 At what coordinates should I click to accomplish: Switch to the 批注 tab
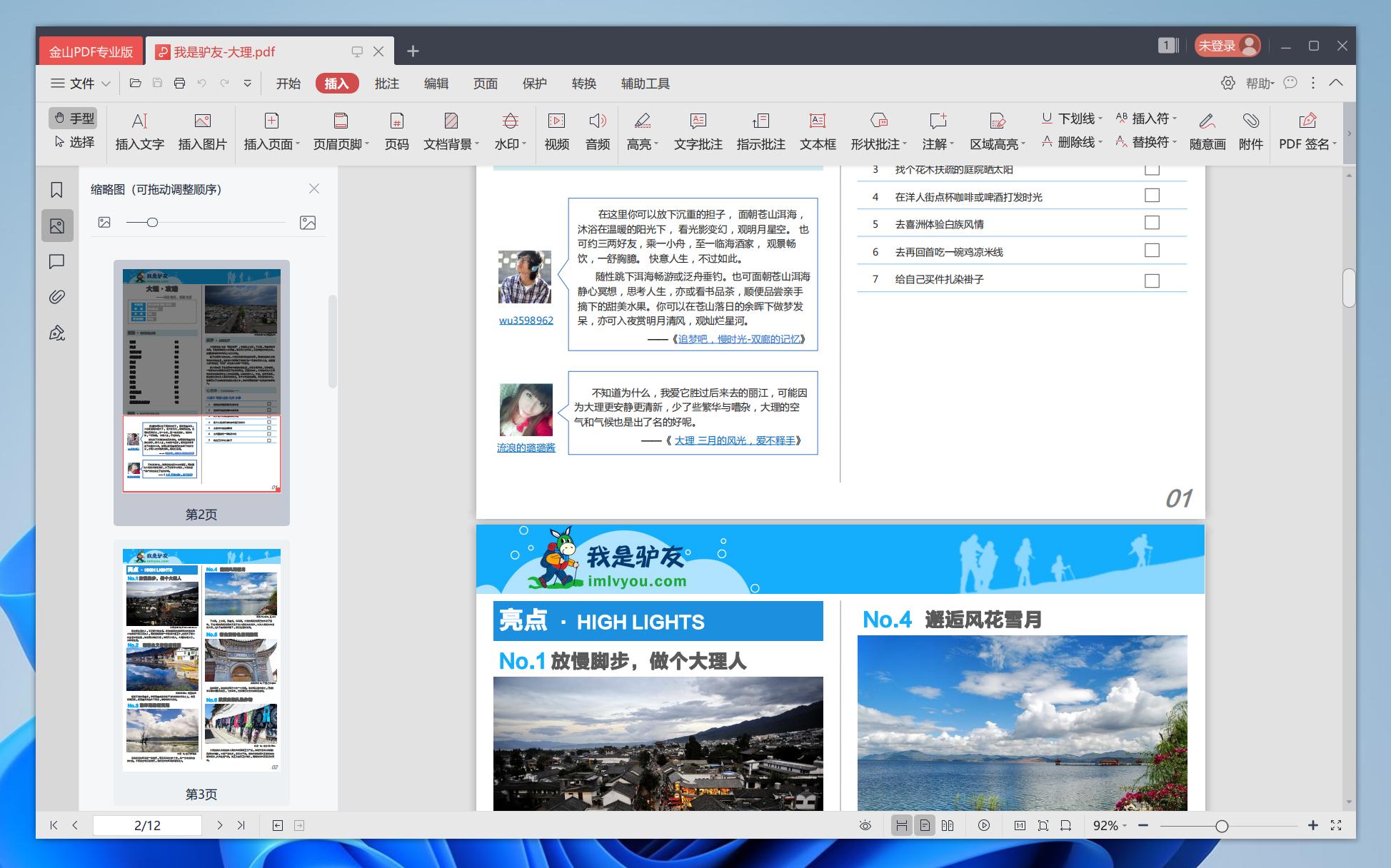pyautogui.click(x=387, y=84)
